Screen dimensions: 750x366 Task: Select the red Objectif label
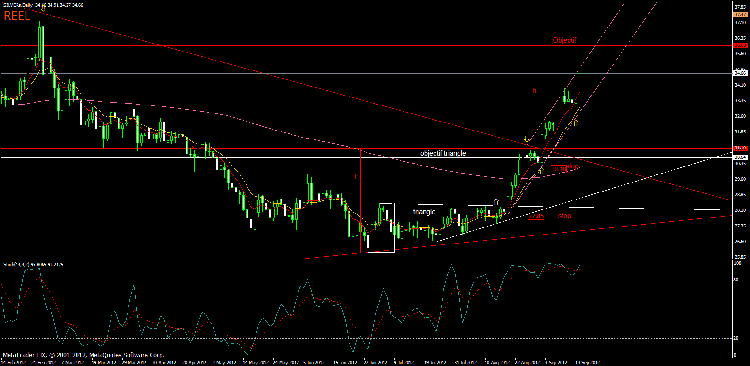pos(565,40)
